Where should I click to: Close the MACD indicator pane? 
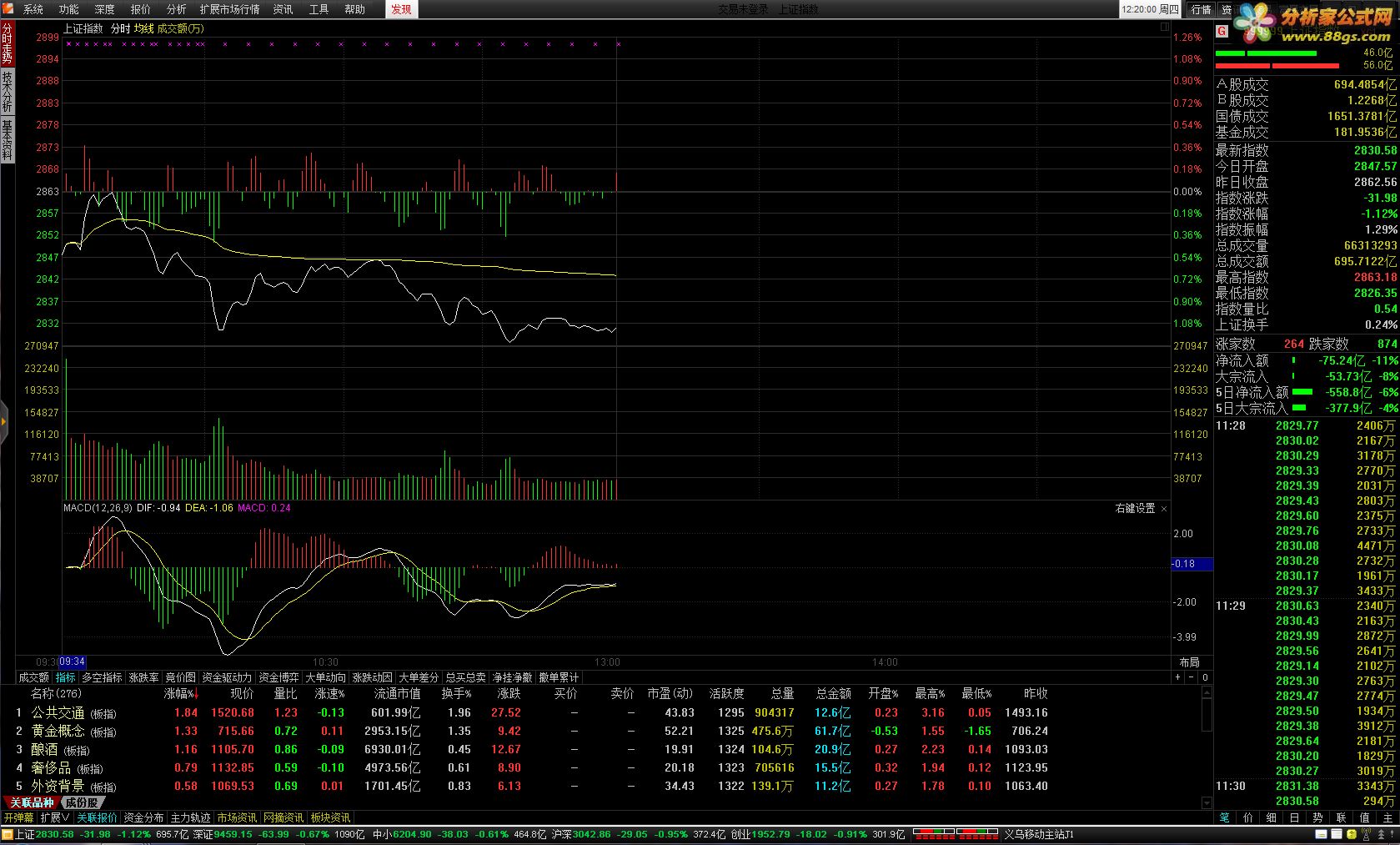(x=1164, y=508)
